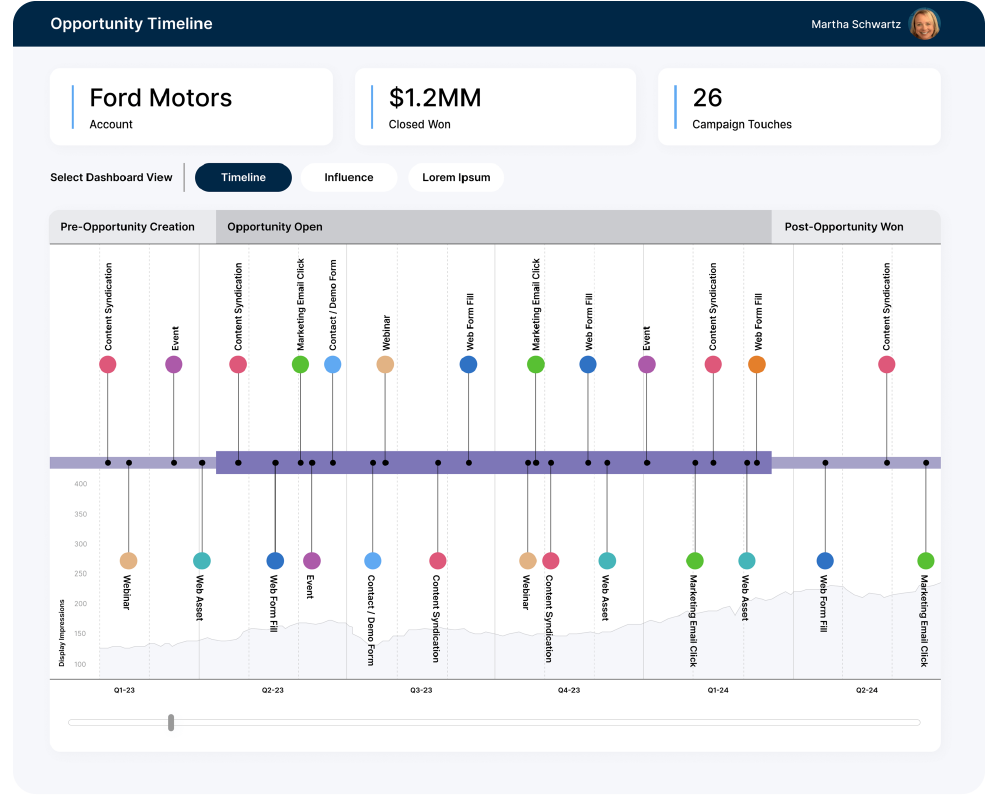Click the Q4-23 axis label
This screenshot has width=999, height=795.
point(569,690)
